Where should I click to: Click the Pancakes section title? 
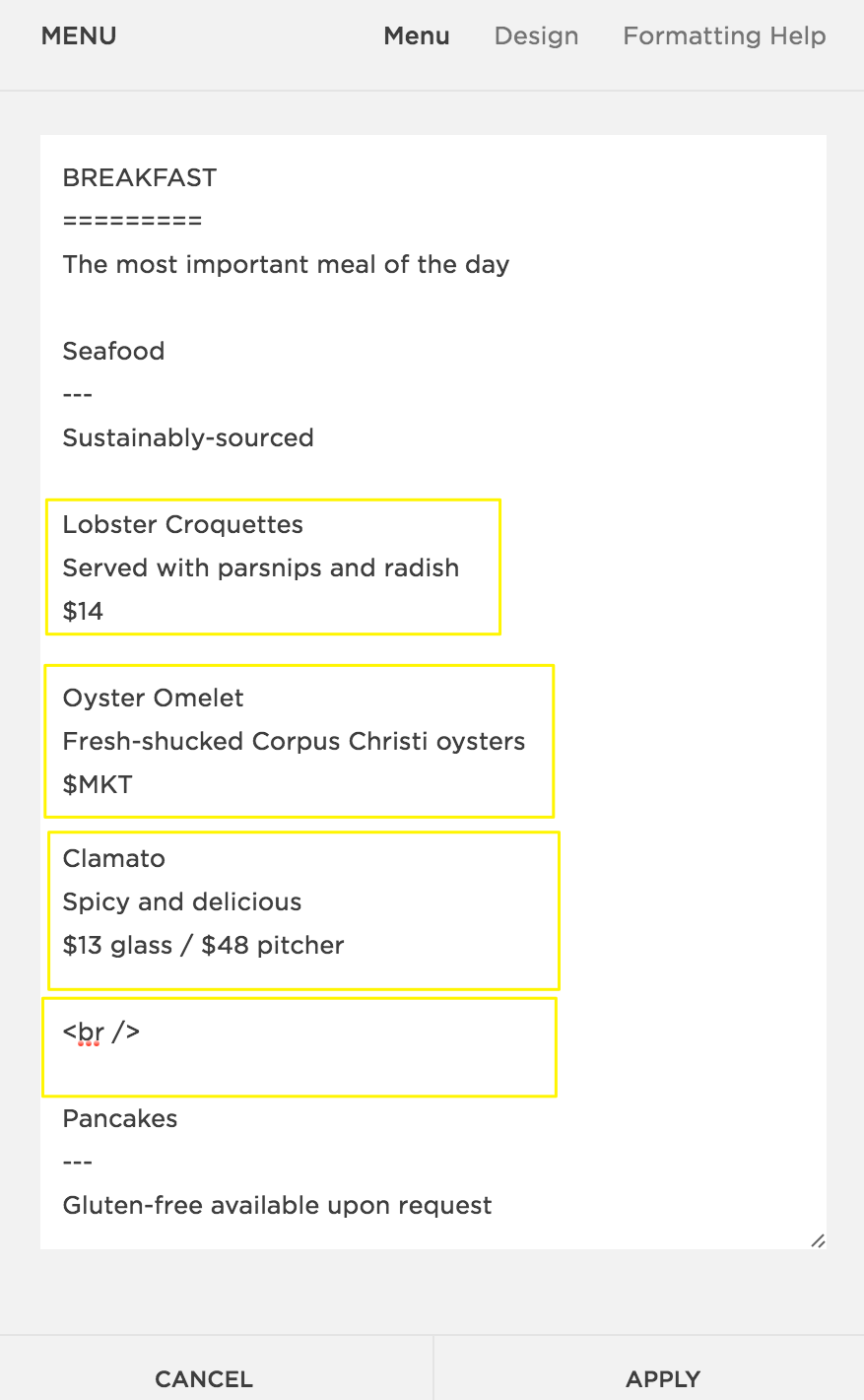click(x=120, y=1118)
